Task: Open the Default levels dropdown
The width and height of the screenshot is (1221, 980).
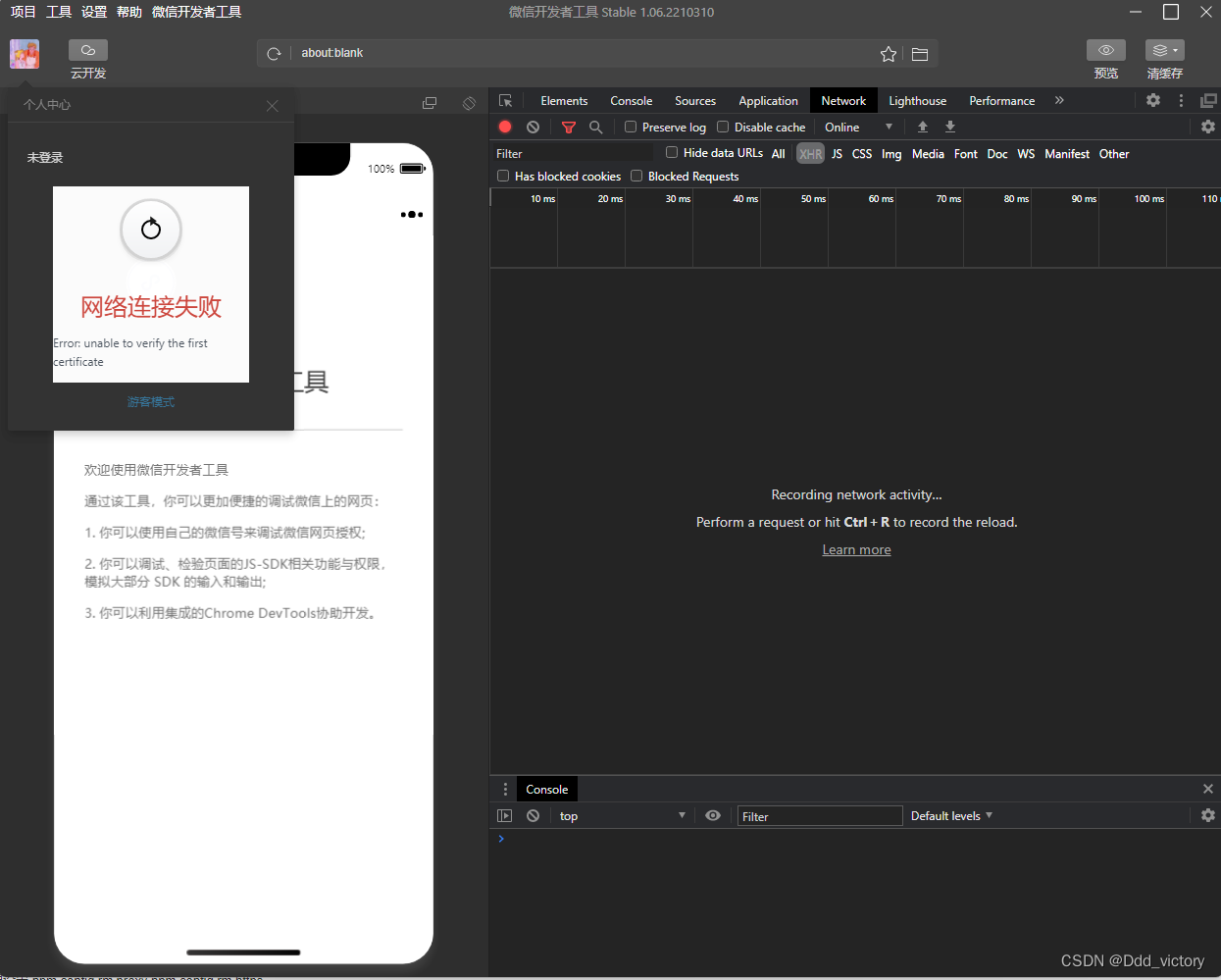Action: point(951,816)
